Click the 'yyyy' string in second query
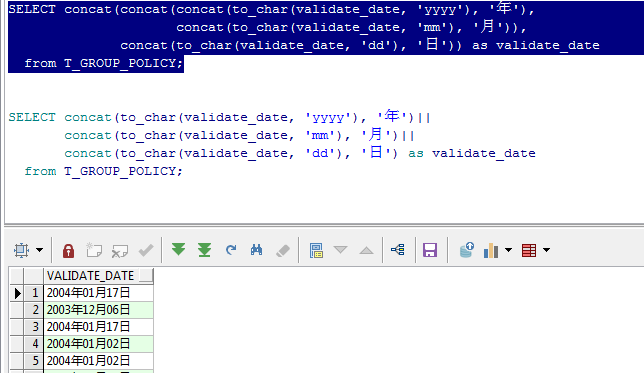Image resolution: width=644 pixels, height=373 pixels. [328, 118]
